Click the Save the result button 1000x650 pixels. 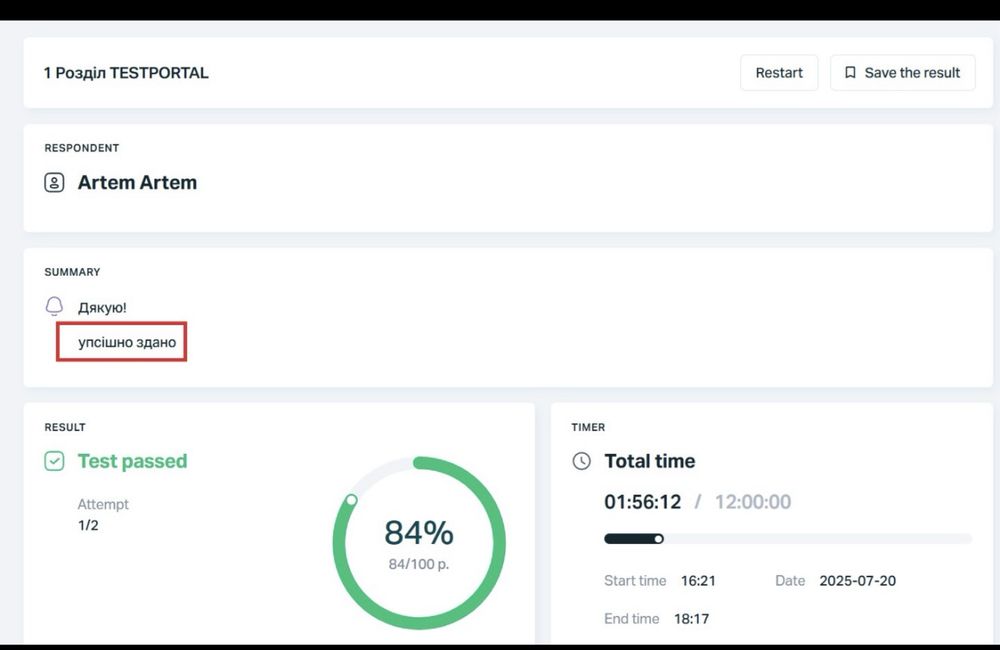coord(902,73)
